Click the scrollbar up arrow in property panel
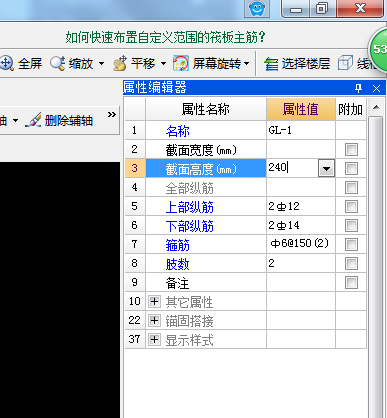 pyautogui.click(x=376, y=107)
